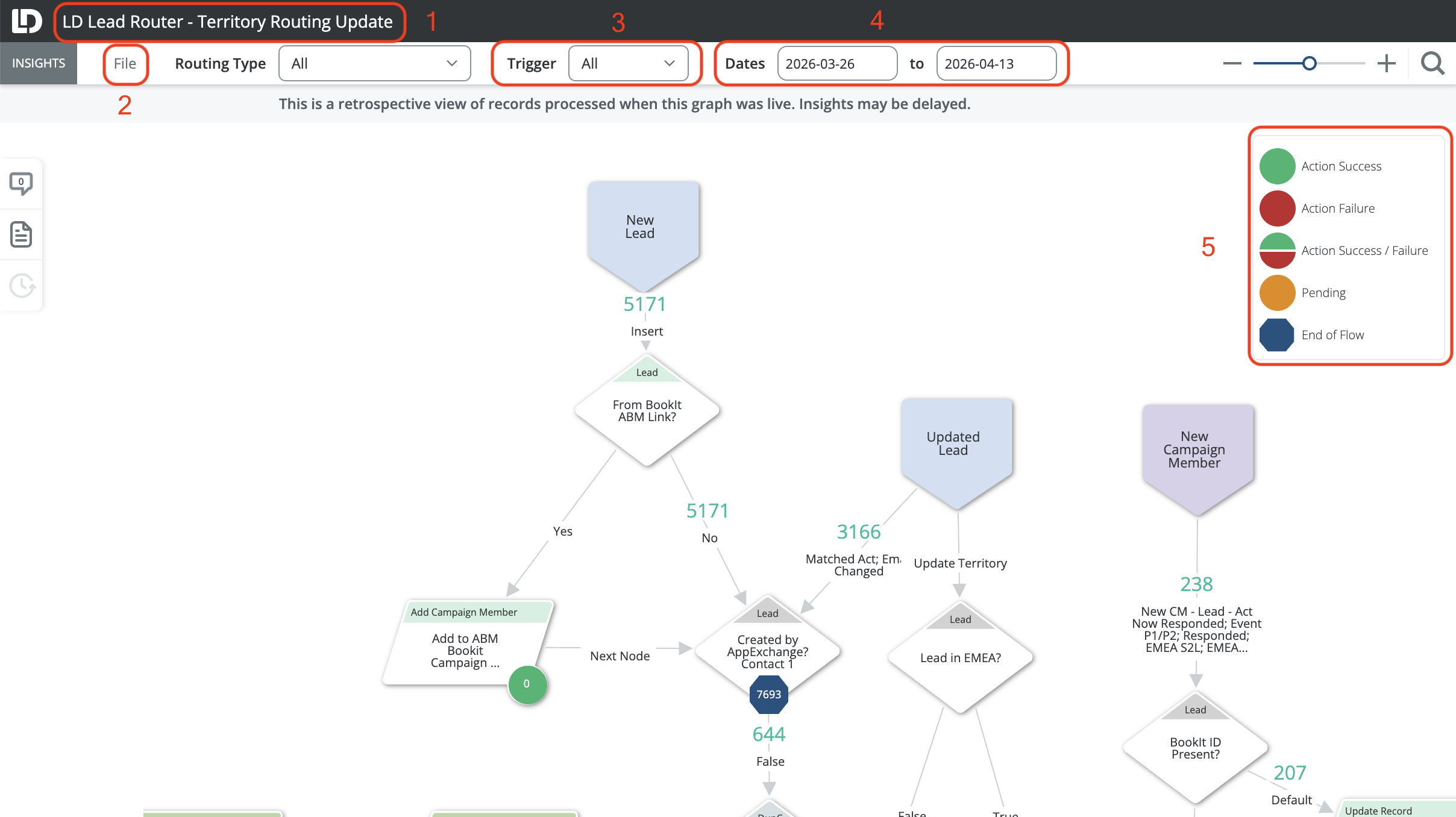Click the 7693 End of Flow badge

point(768,695)
